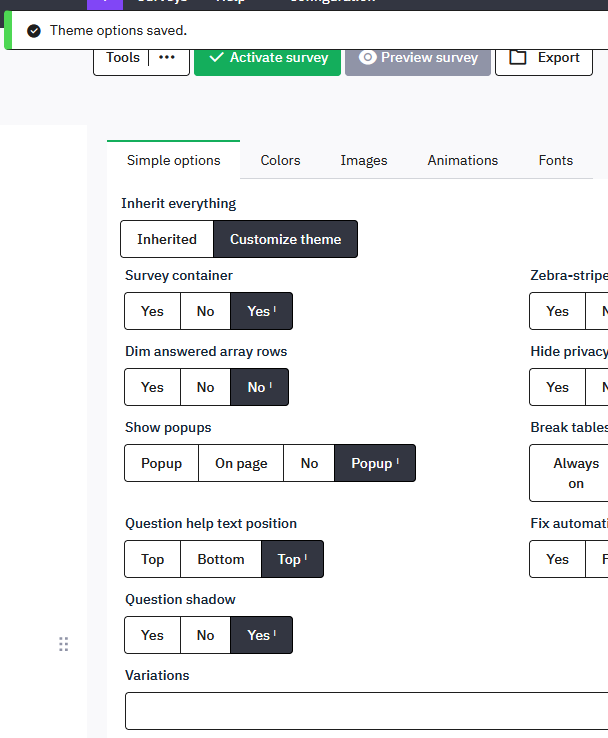Click the drag handle dots in the left panel

[64, 644]
